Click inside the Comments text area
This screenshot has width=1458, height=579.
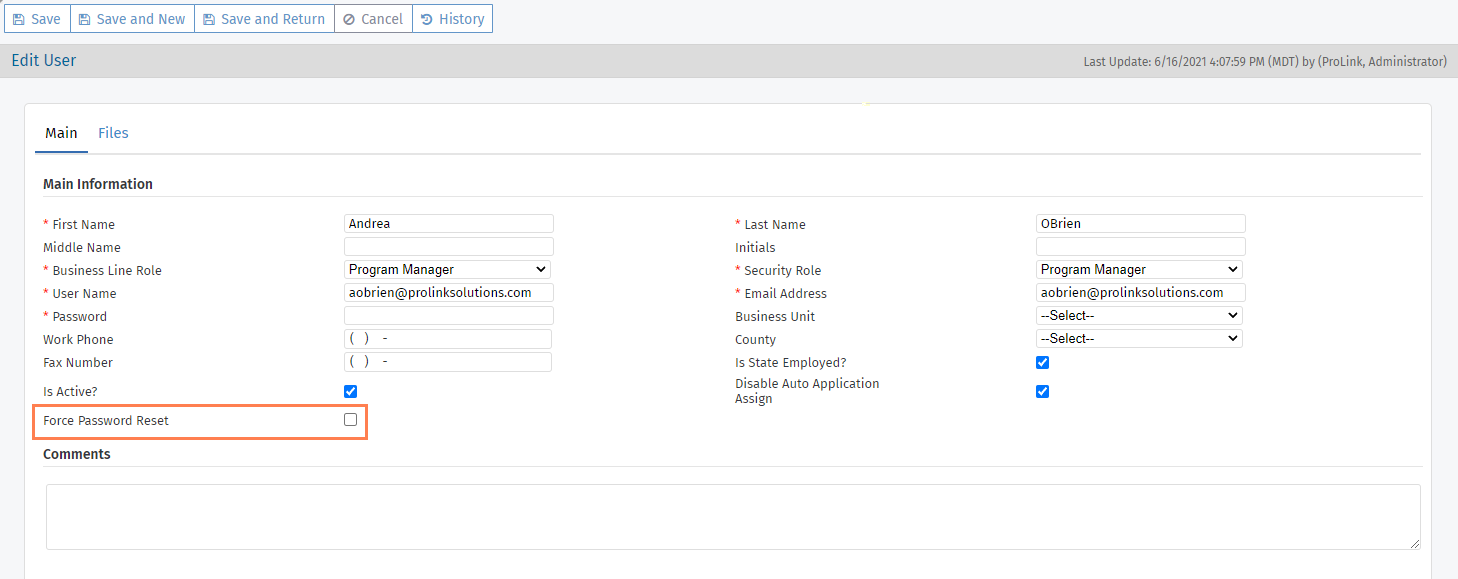(732, 516)
